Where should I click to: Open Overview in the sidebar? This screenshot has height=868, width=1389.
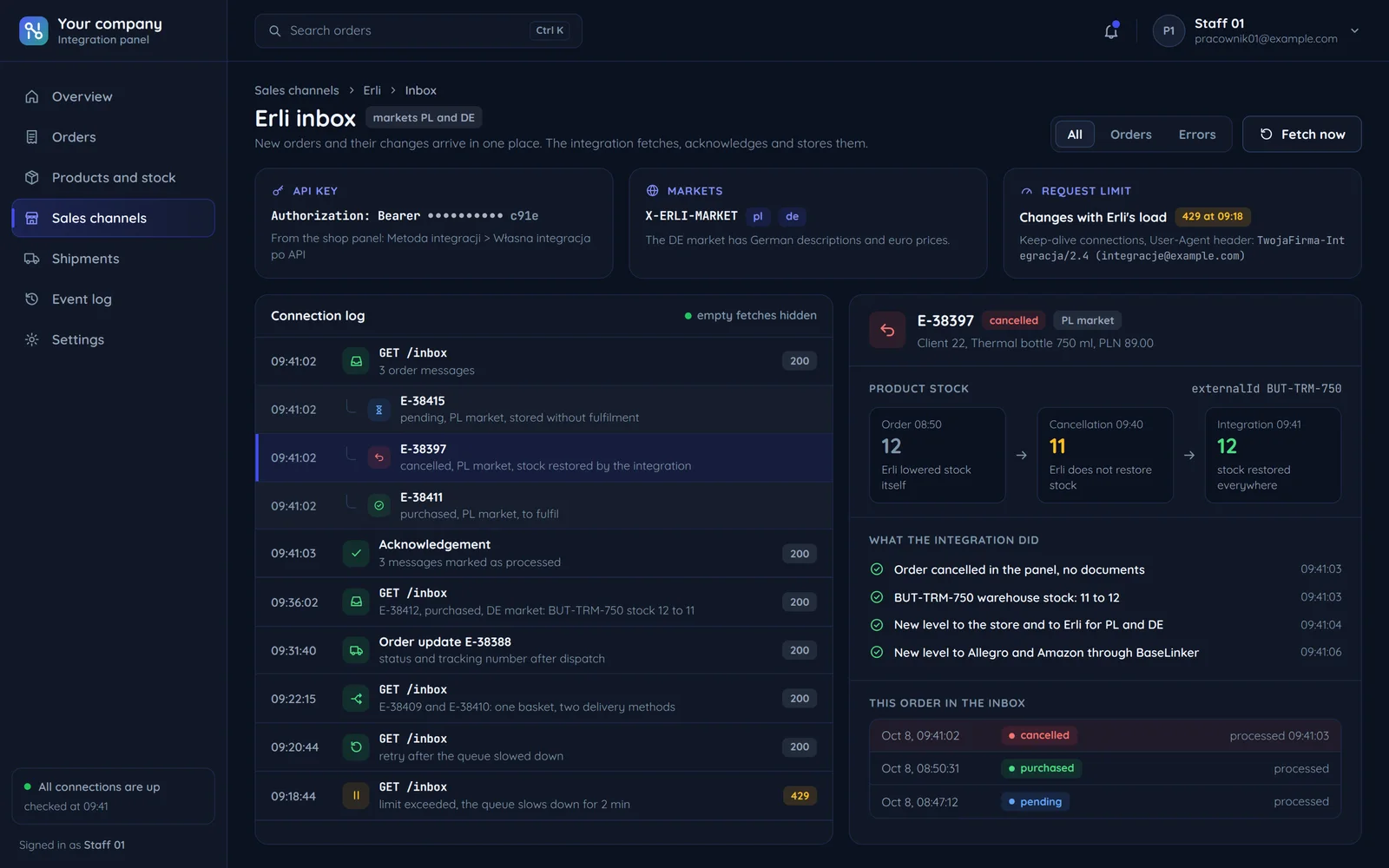113,96
